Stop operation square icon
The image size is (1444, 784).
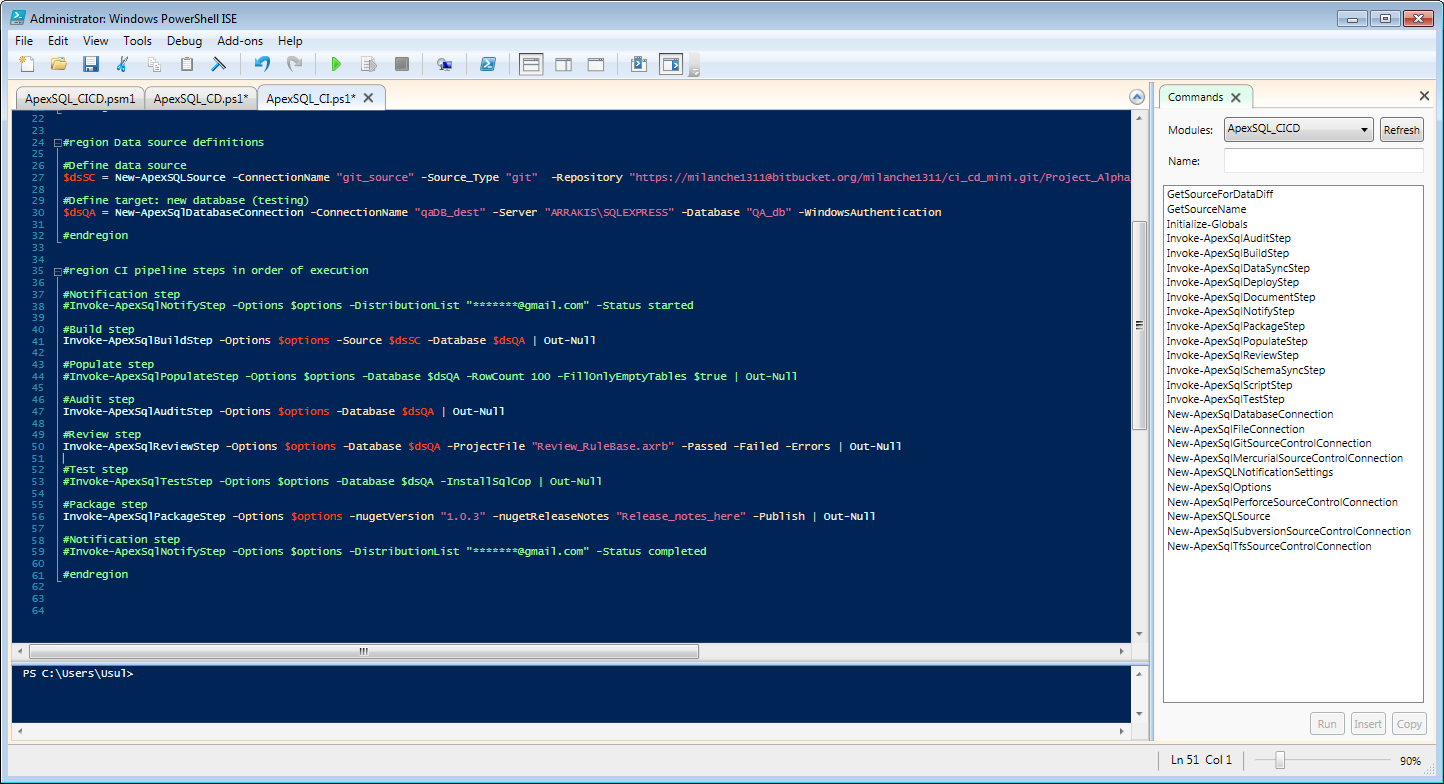tap(402, 64)
